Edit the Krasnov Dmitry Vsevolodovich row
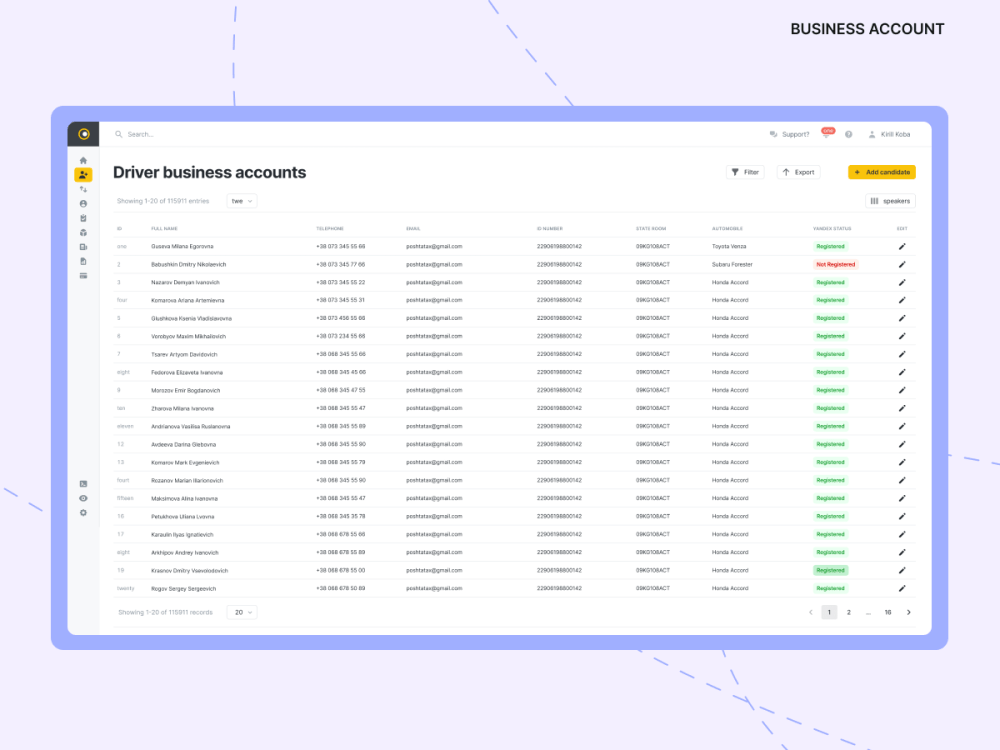 tap(902, 571)
